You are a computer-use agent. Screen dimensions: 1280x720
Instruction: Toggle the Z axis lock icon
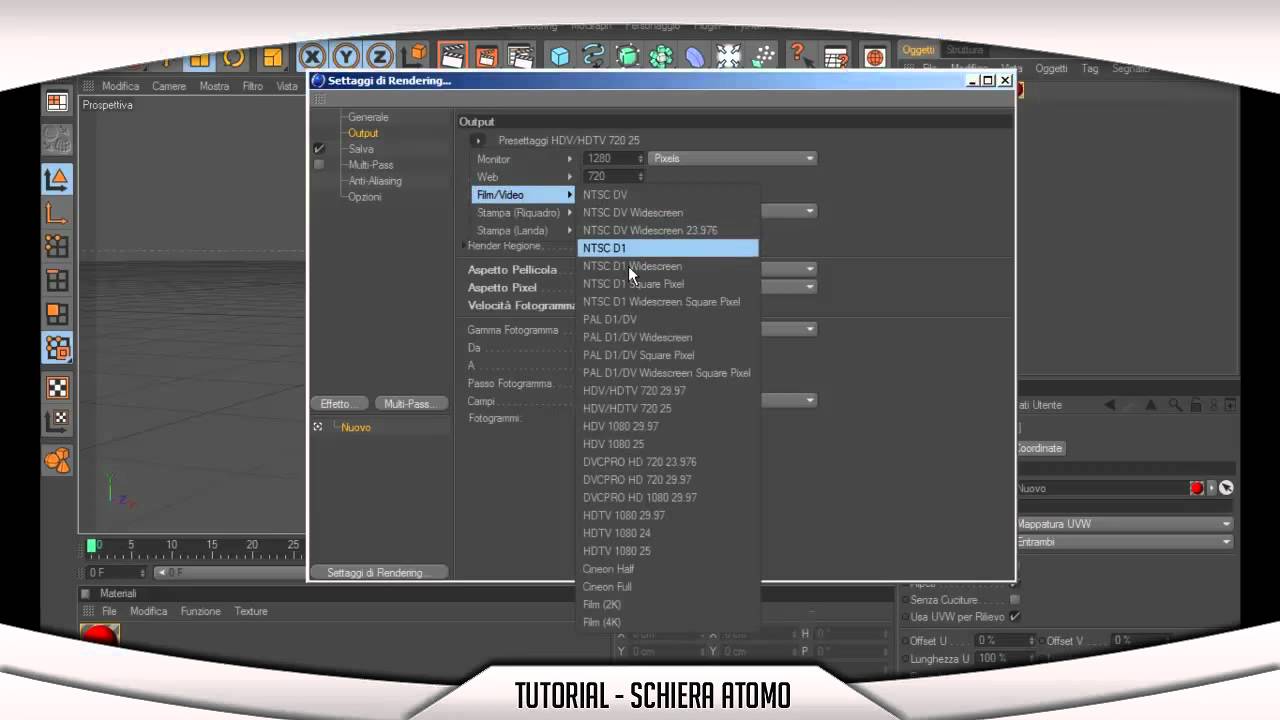[379, 57]
